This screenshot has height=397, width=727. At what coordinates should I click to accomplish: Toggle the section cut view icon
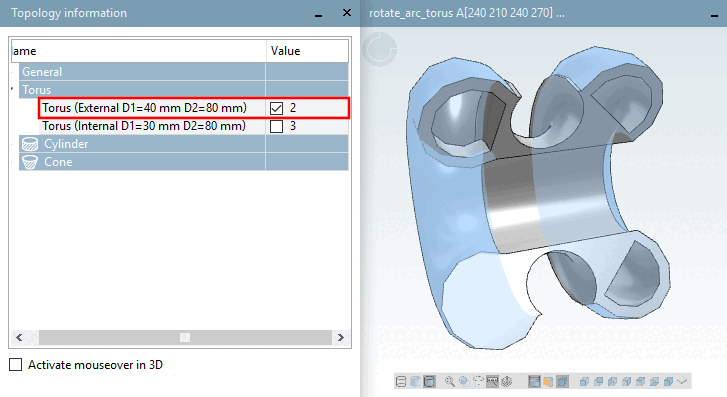[x=534, y=381]
